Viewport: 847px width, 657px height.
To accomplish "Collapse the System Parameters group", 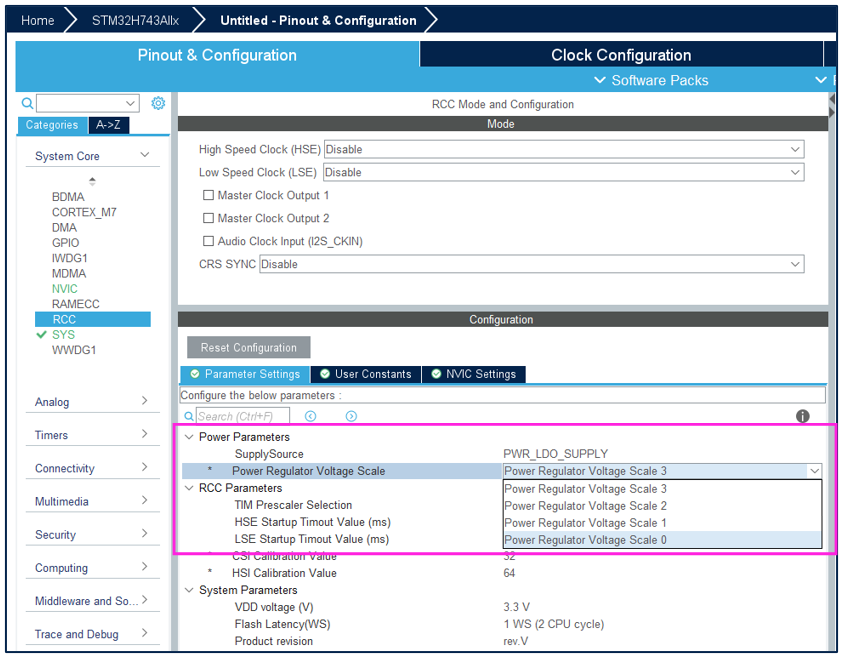I will tap(189, 590).
